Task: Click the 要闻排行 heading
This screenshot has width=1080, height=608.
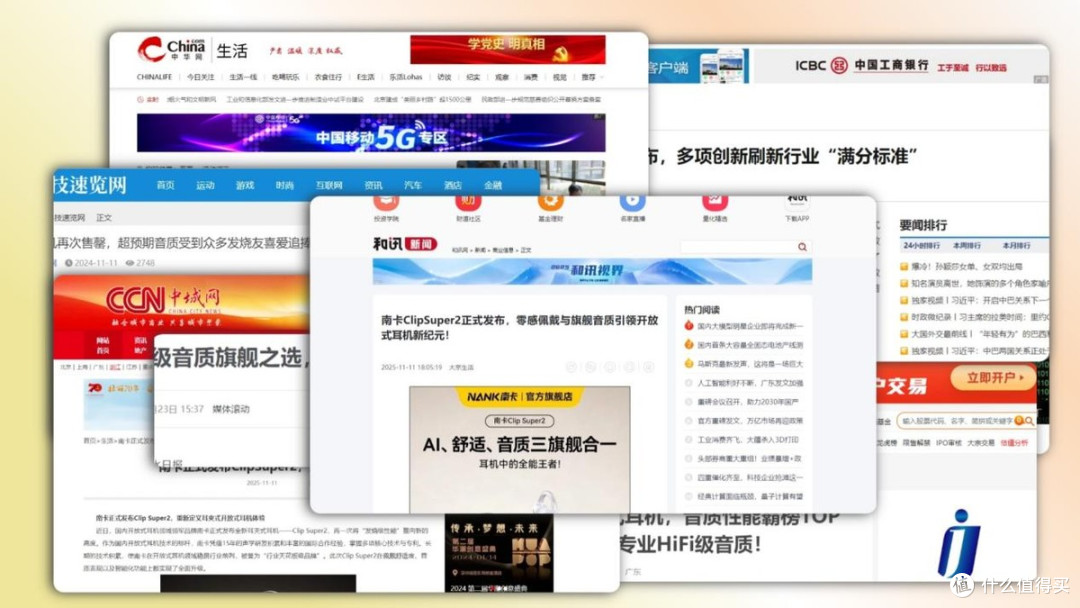Action: (x=923, y=225)
